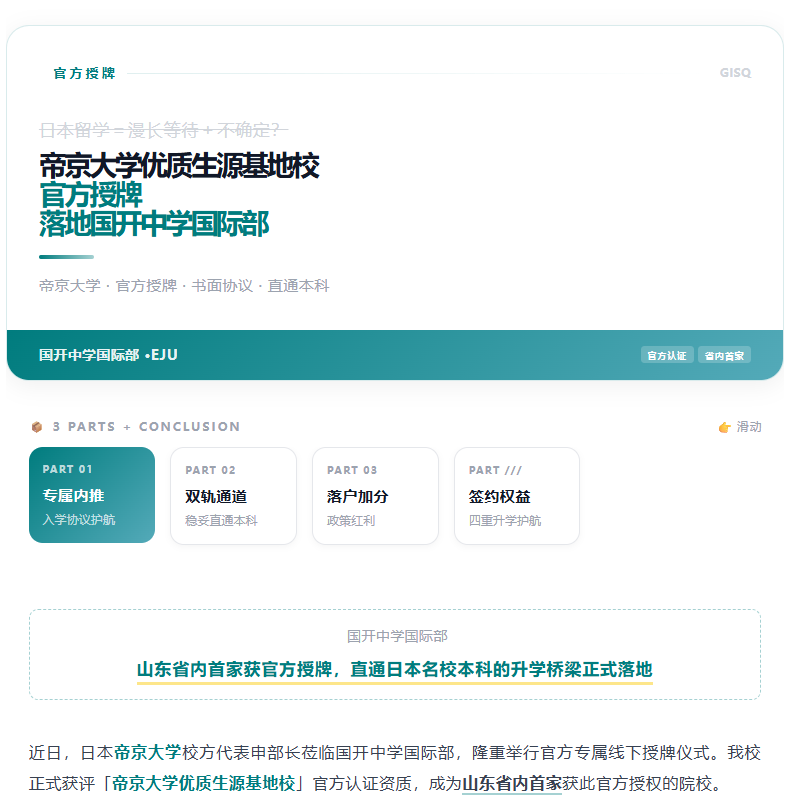The height and width of the screenshot is (803, 802).
Task: Click the 国开中学国际部 •EJU banner text
Action: (108, 355)
